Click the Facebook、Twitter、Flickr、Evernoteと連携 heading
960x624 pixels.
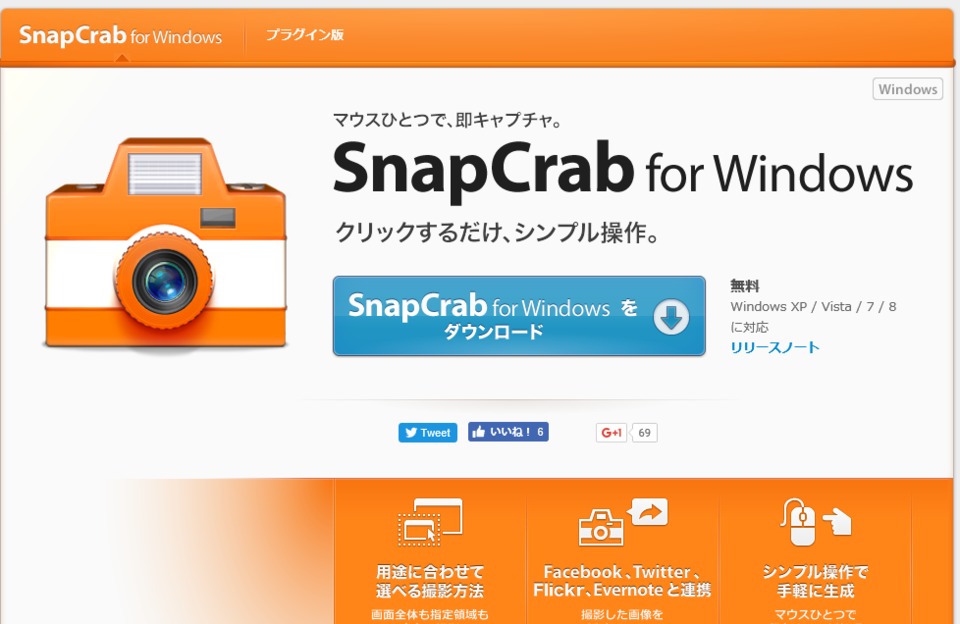pyautogui.click(x=622, y=581)
